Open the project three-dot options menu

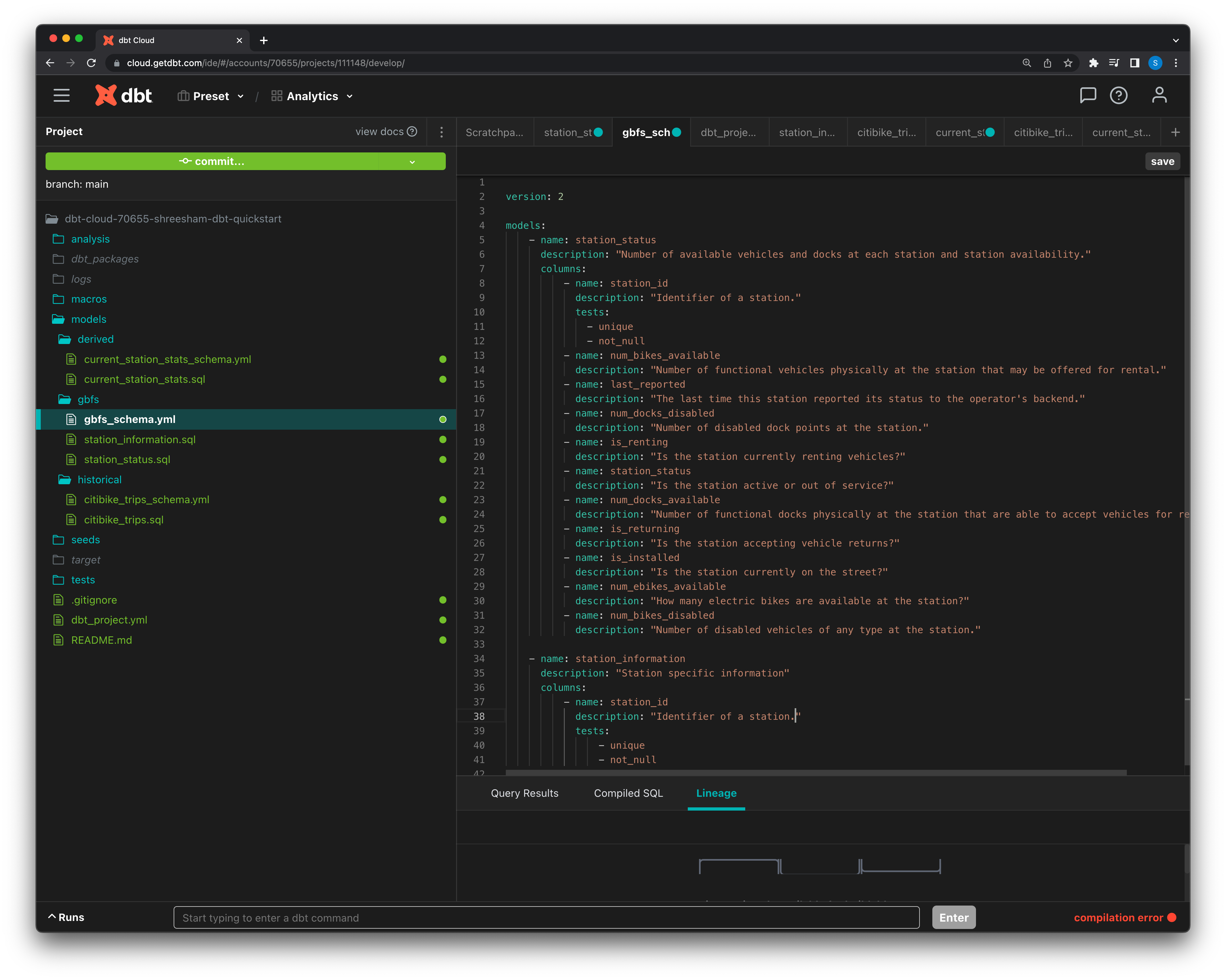click(441, 132)
